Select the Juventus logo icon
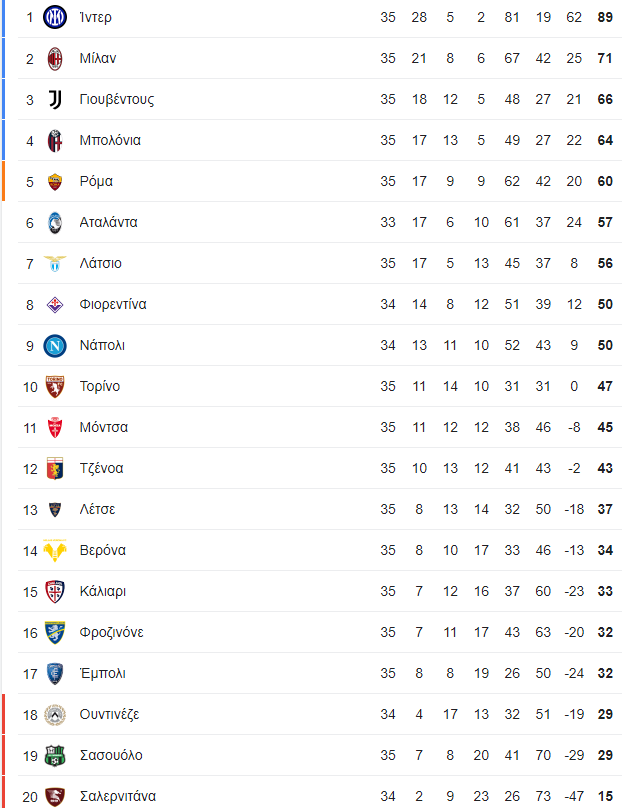This screenshot has height=808, width=622. [55, 99]
